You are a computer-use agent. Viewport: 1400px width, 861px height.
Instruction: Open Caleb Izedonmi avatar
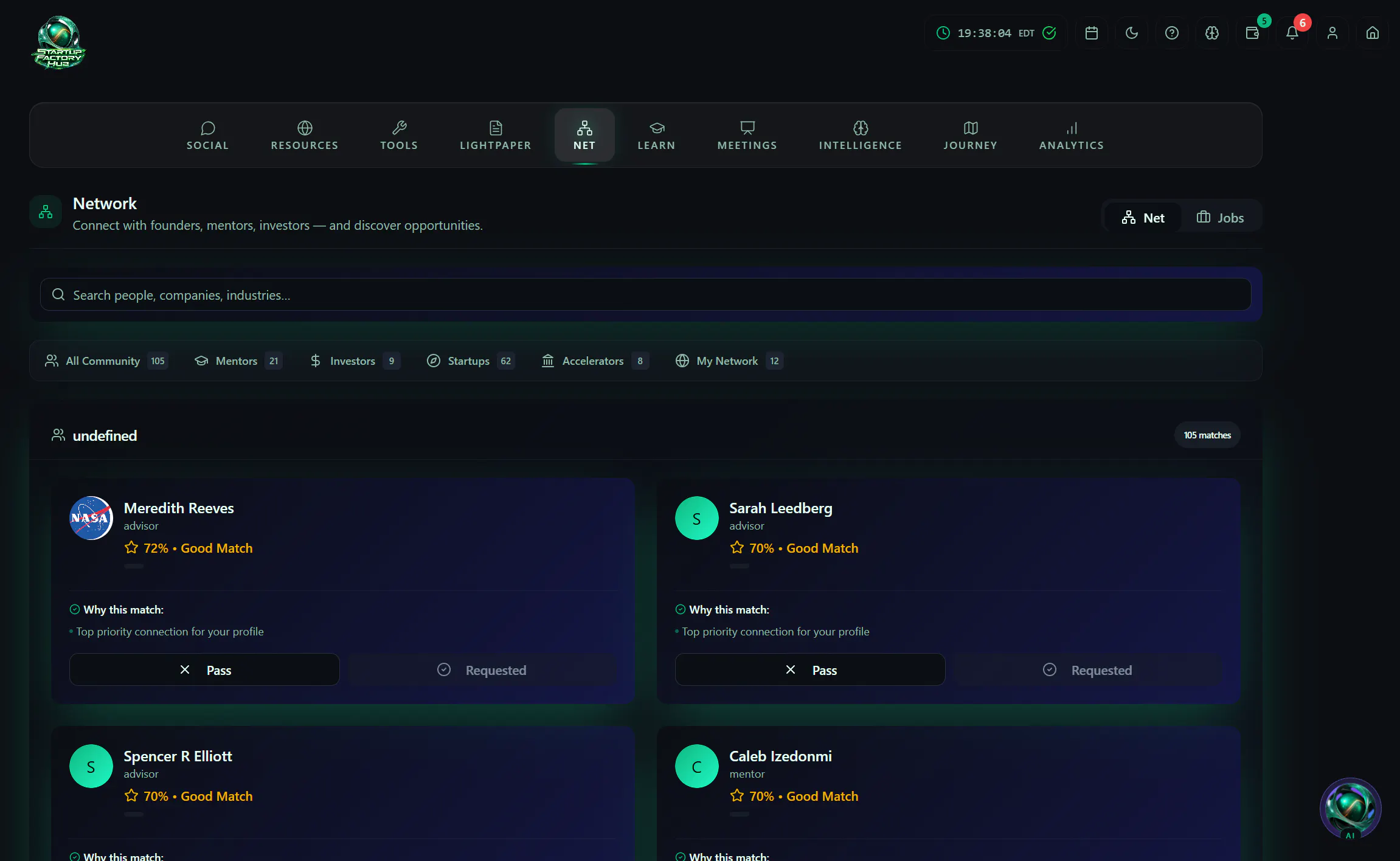point(697,766)
